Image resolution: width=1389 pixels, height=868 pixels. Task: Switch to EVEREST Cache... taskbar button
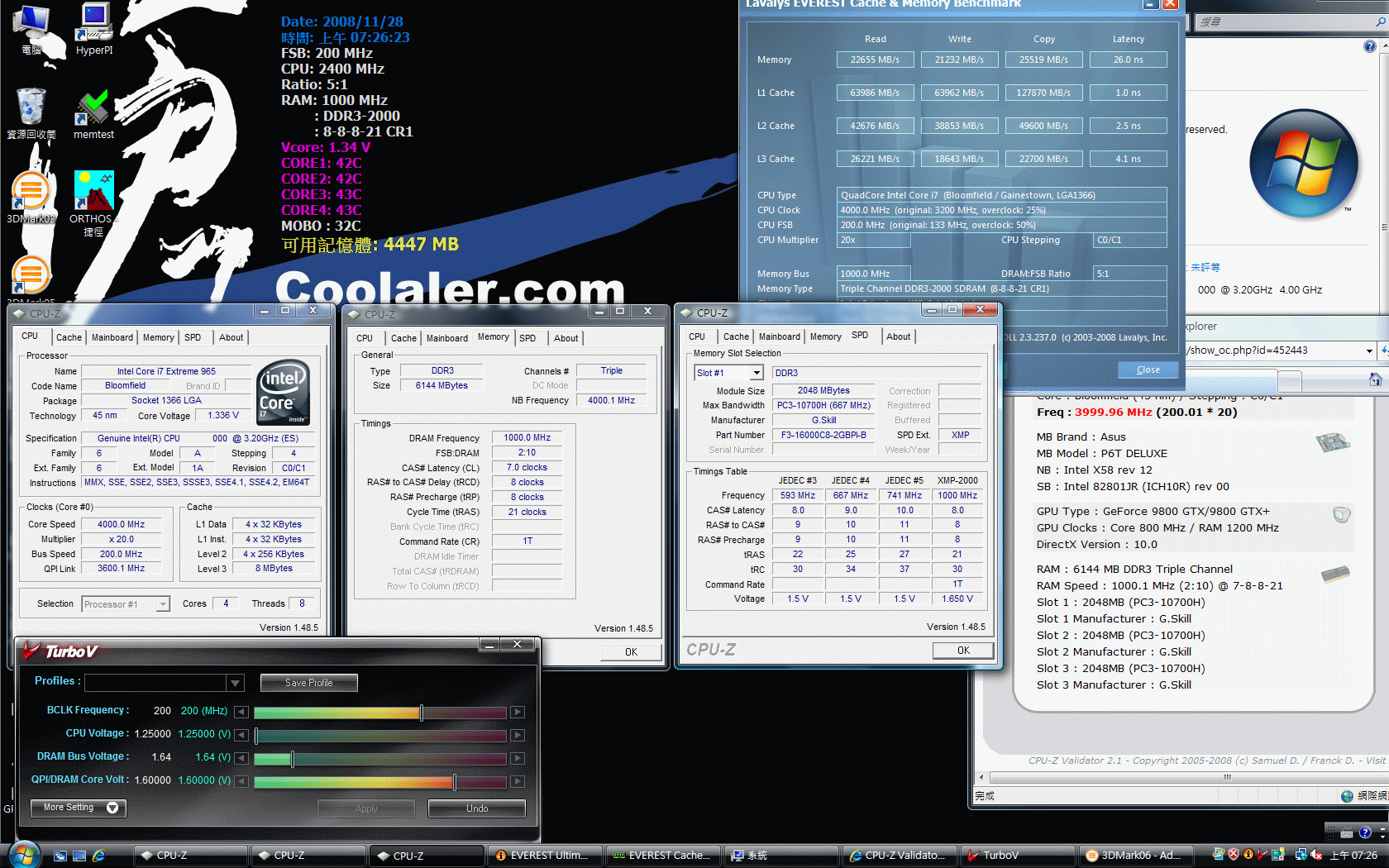click(x=663, y=856)
